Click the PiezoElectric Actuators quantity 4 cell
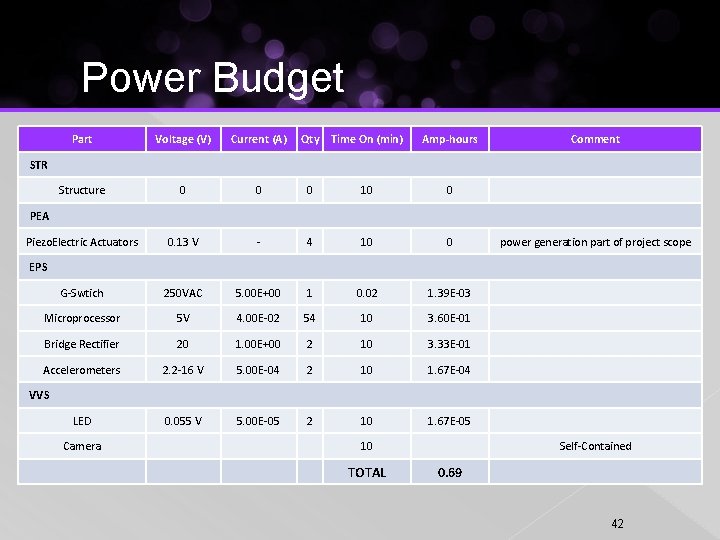 (x=310, y=242)
